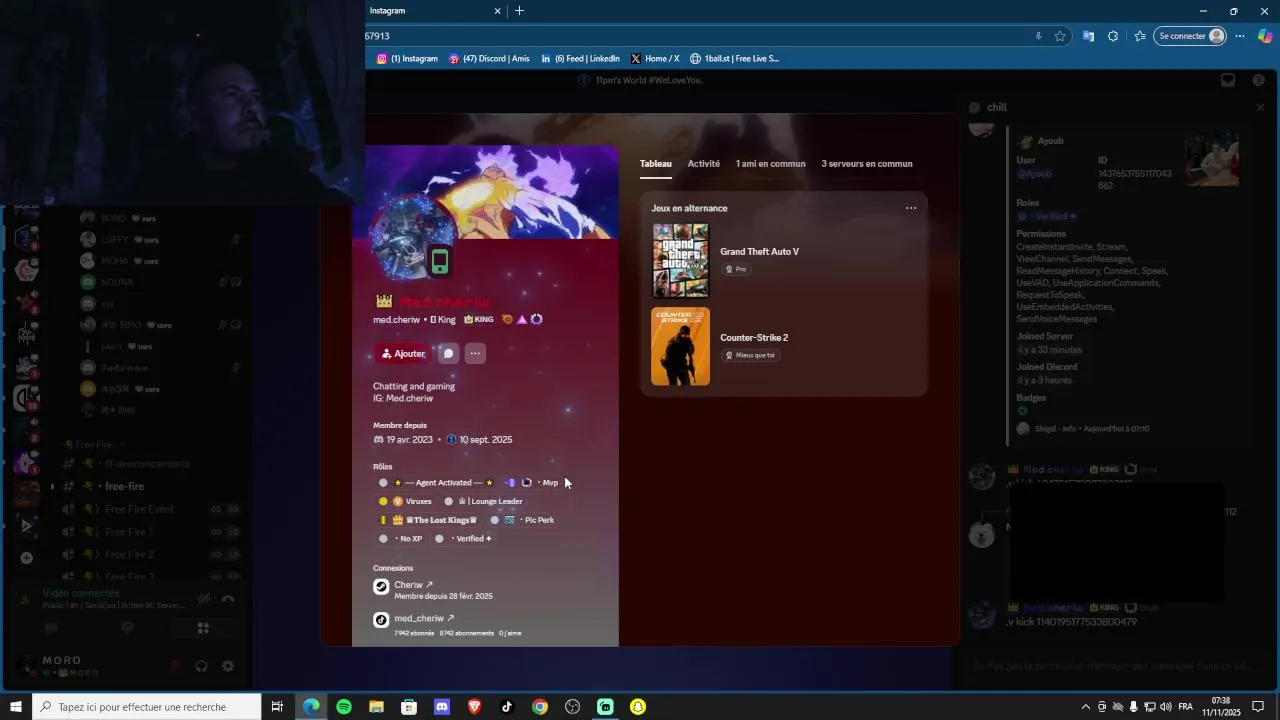Select the Pic Perk role chip
1280x720 pixels.
pyautogui.click(x=522, y=520)
